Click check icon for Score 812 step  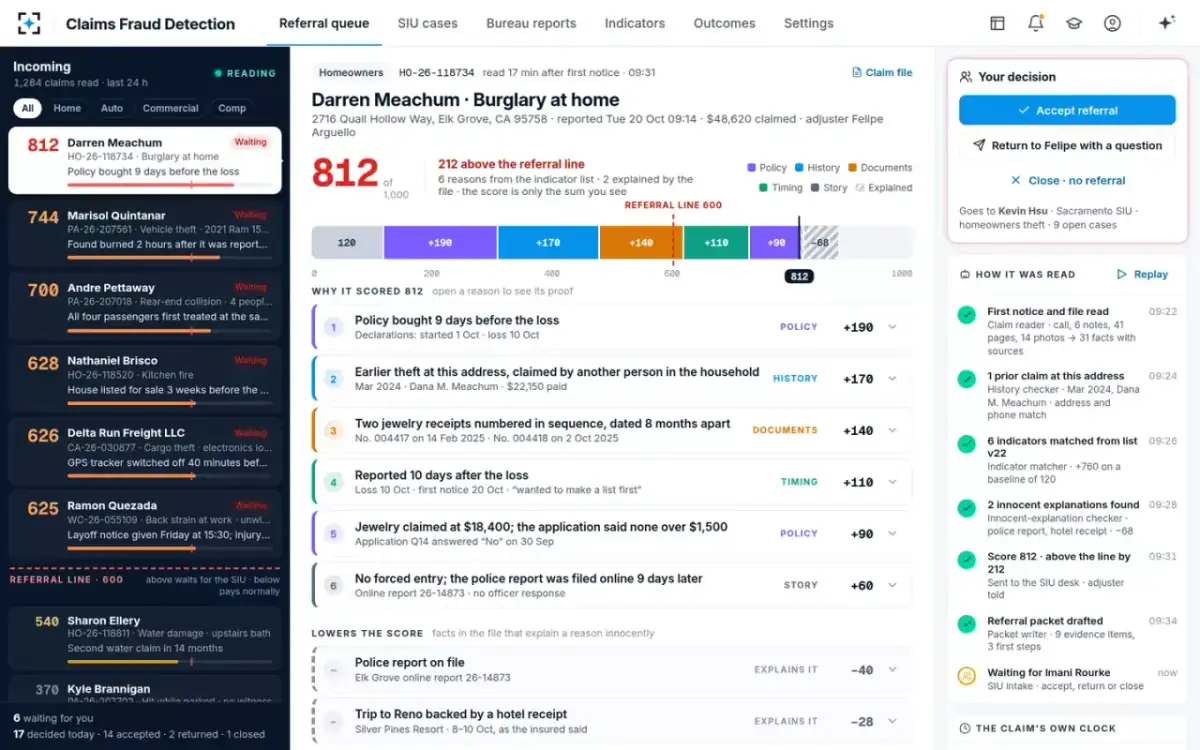(x=966, y=560)
